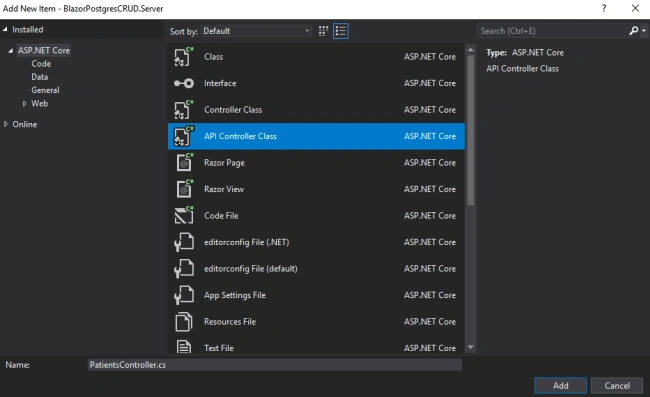The height and width of the screenshot is (397, 650).
Task: Select the Resources File name
Action: [x=230, y=322]
